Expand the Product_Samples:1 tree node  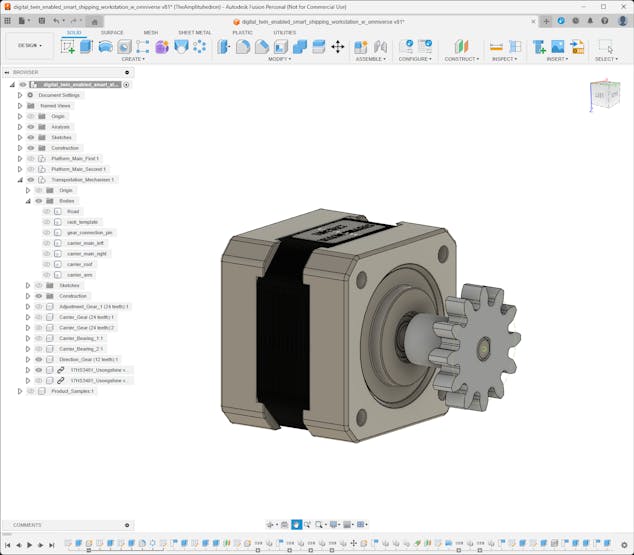[x=19, y=391]
